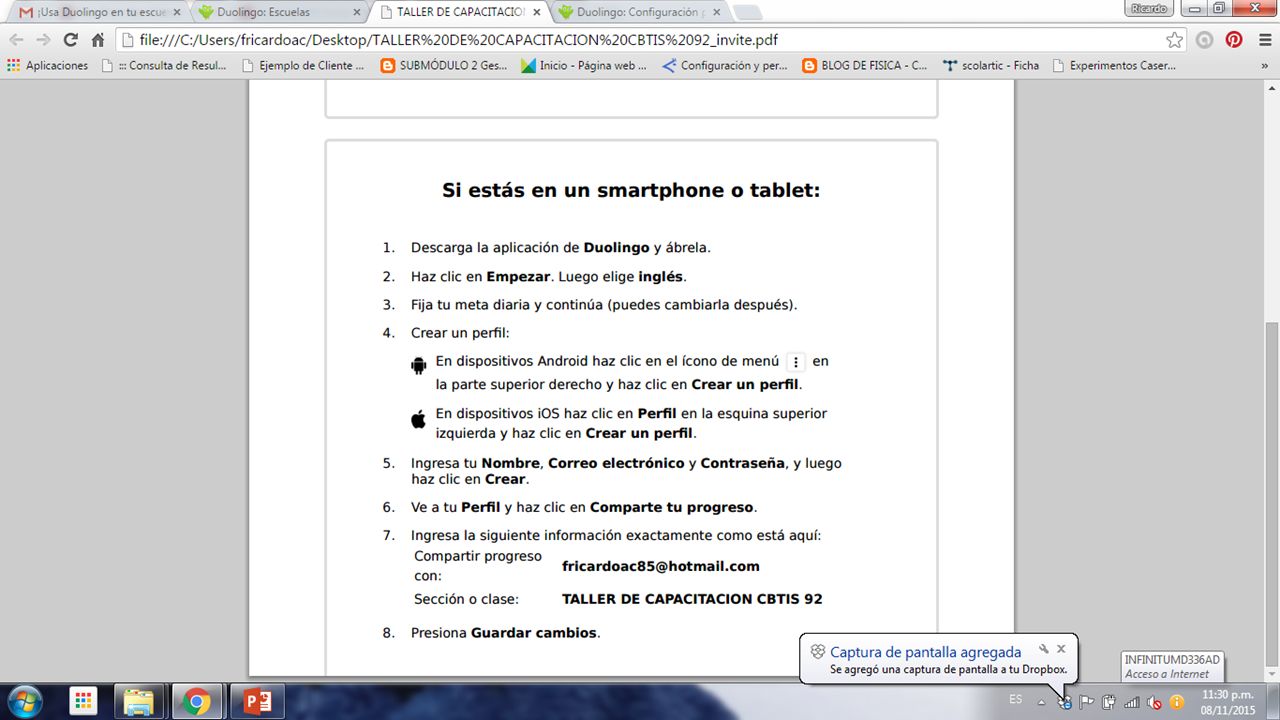Open the Action Center flag icon
This screenshot has width=1280, height=720.
coord(1086,703)
